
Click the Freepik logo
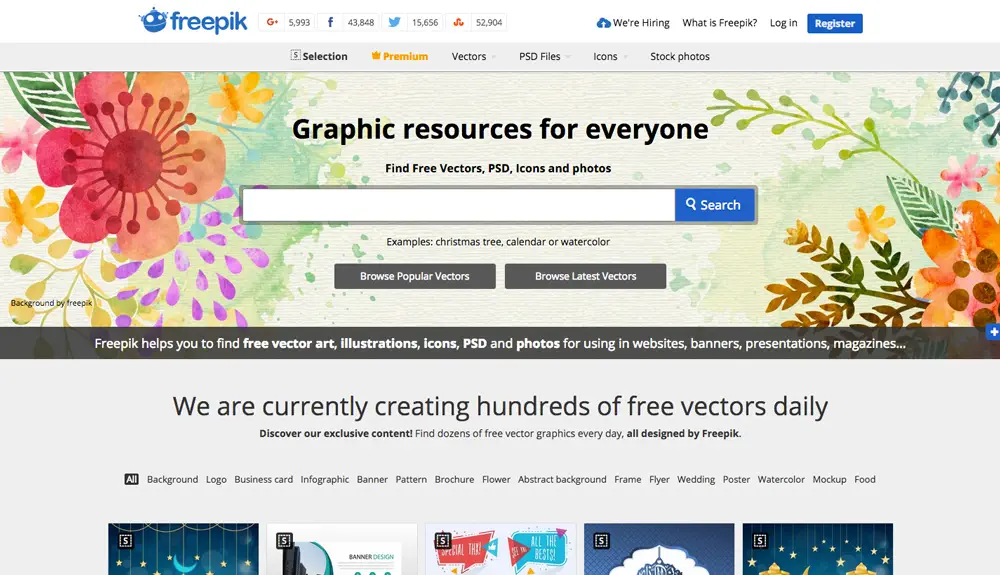point(193,21)
